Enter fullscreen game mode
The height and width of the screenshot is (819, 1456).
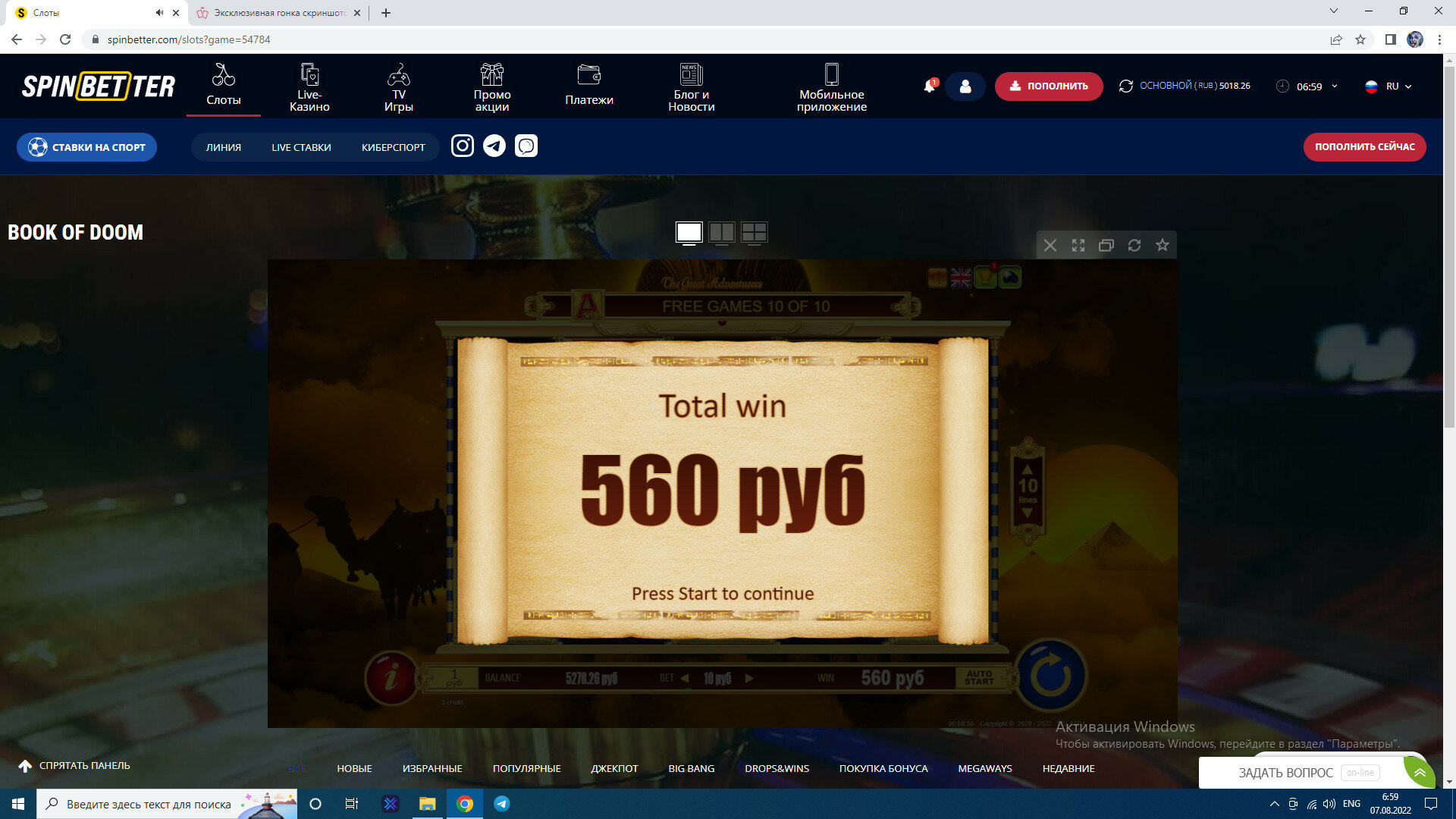pyautogui.click(x=1078, y=245)
